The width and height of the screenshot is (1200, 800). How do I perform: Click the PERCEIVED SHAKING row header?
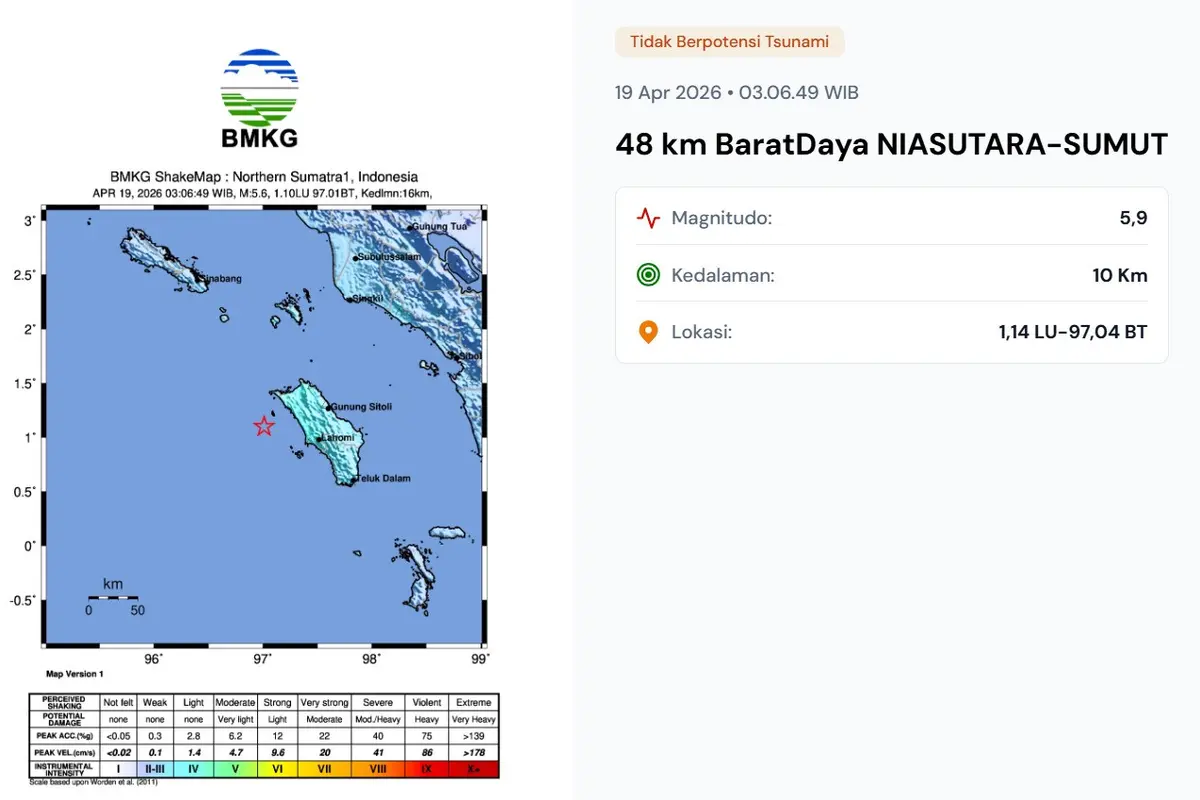65,702
